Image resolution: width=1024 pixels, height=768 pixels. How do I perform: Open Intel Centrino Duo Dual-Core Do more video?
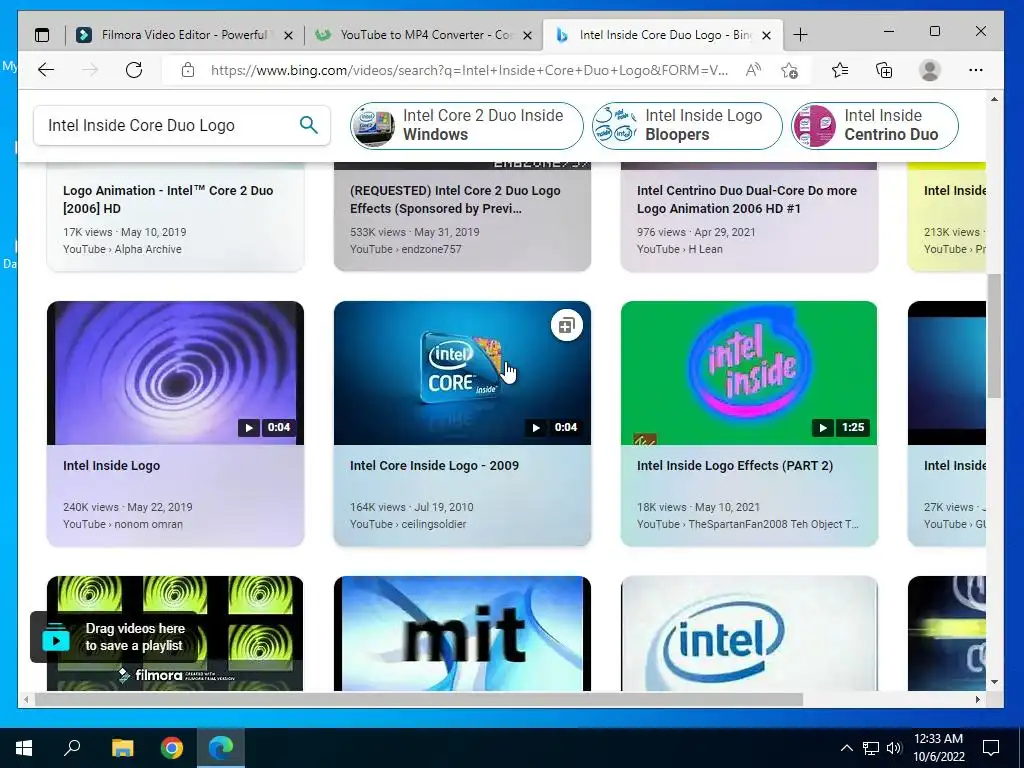coord(746,199)
